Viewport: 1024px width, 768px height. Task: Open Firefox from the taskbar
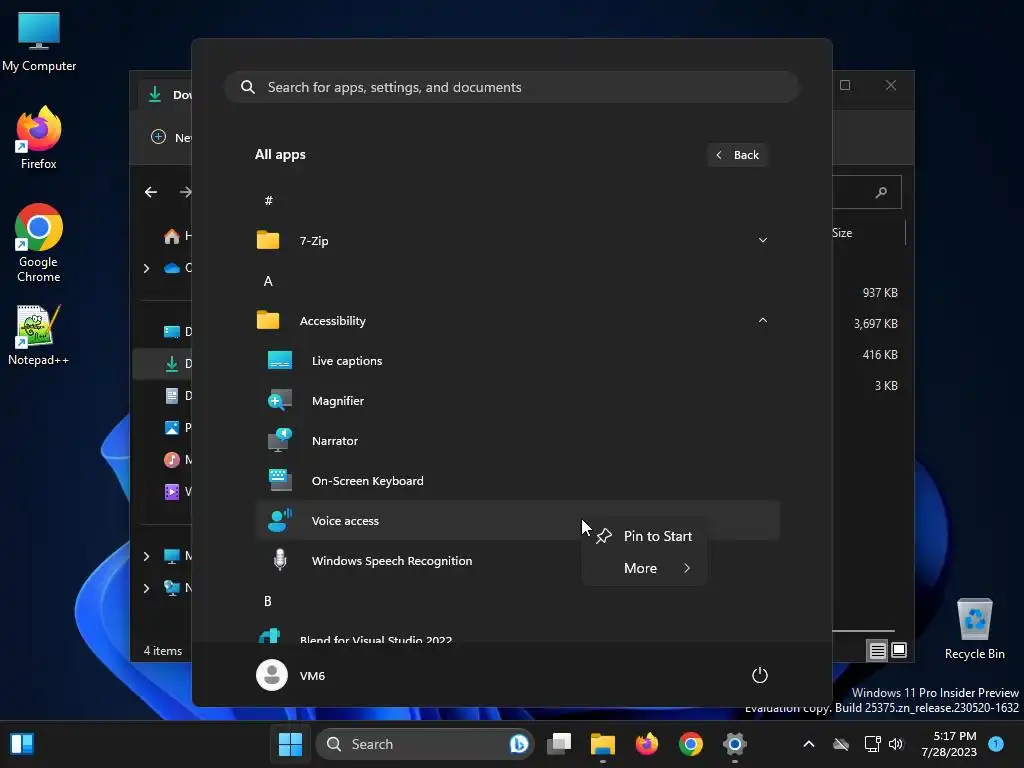[647, 744]
